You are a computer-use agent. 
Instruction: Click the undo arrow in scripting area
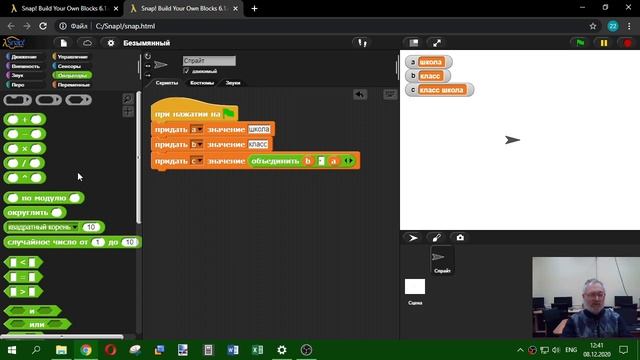point(360,95)
